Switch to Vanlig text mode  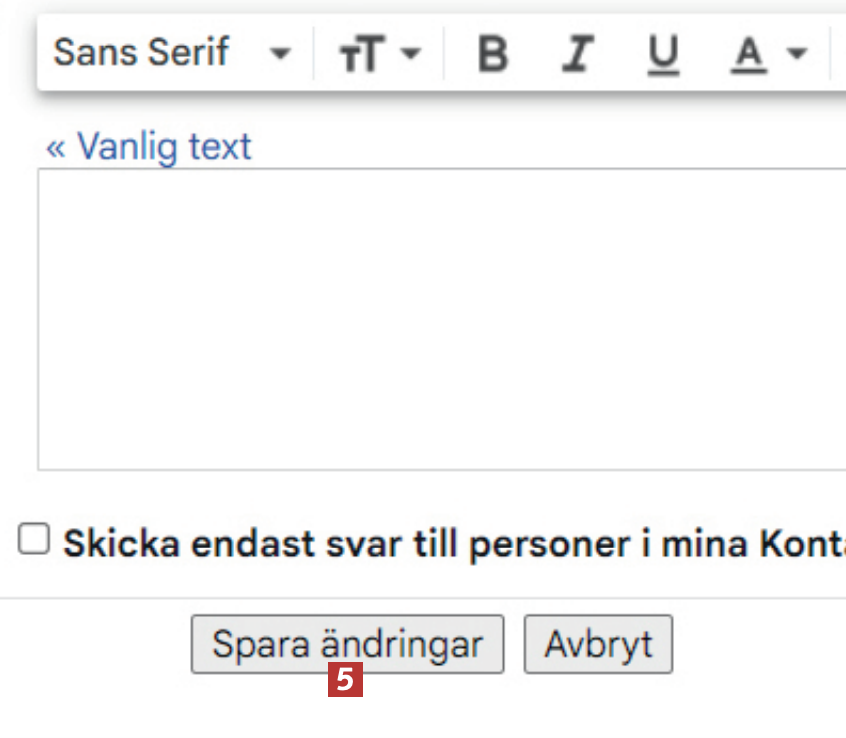click(164, 147)
